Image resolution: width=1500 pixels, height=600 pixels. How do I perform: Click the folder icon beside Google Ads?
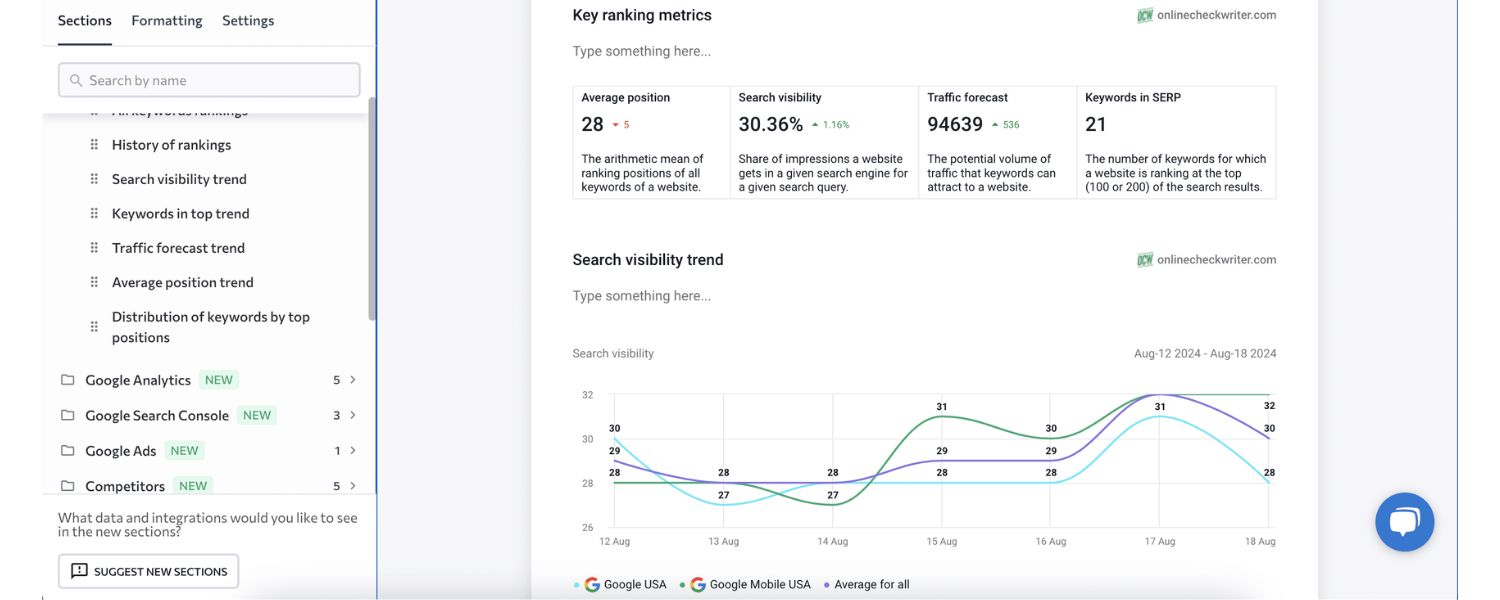coord(67,450)
